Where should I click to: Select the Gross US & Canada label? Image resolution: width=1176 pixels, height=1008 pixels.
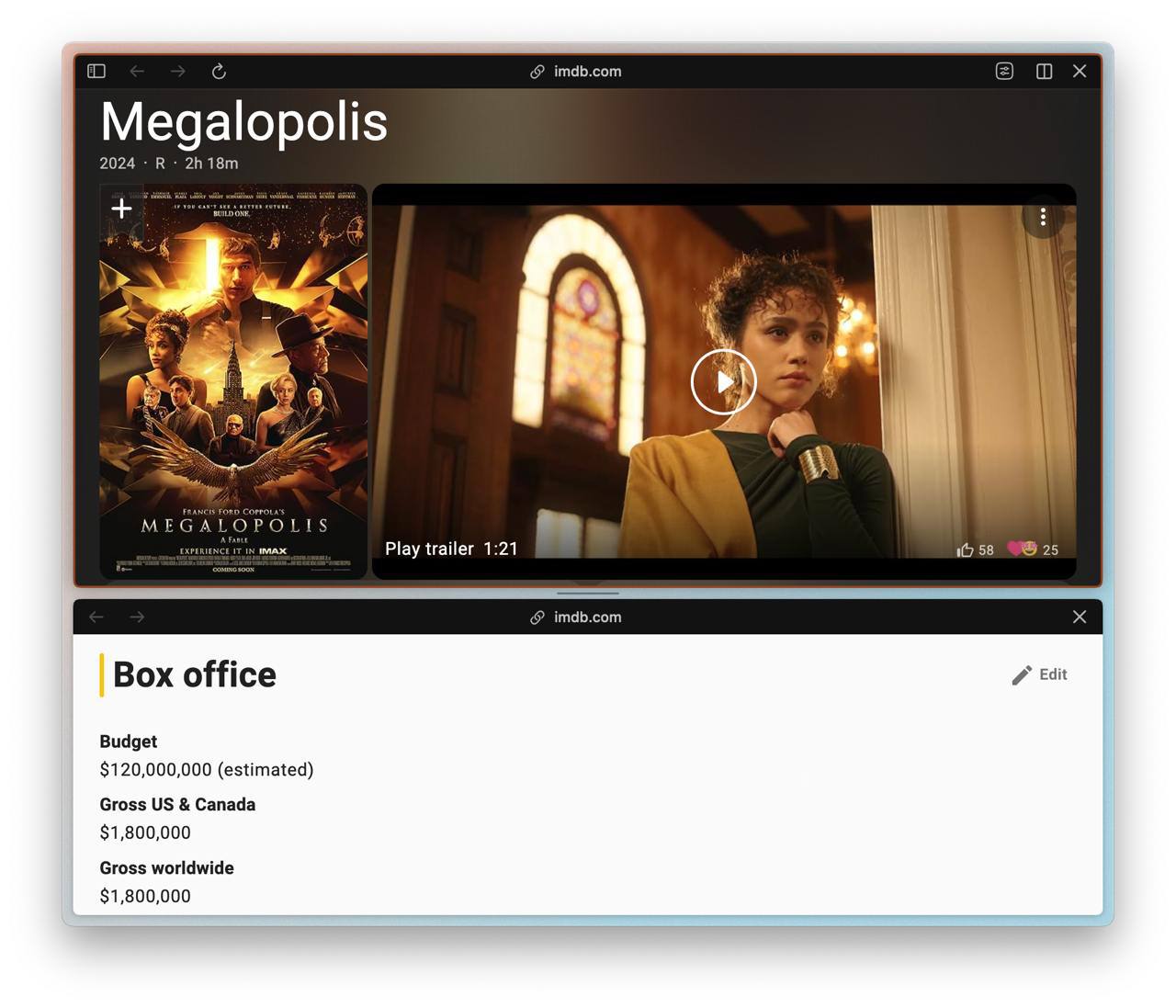click(x=177, y=804)
